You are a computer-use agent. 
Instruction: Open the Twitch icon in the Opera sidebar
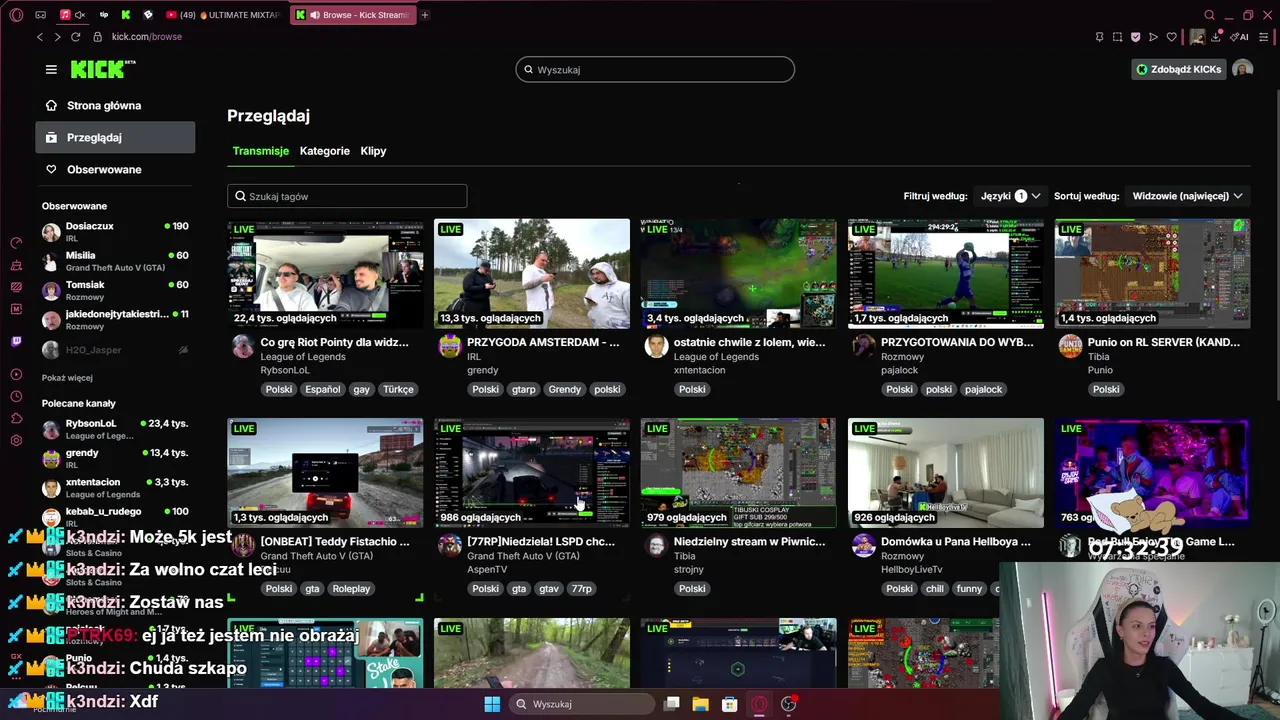[x=16, y=342]
